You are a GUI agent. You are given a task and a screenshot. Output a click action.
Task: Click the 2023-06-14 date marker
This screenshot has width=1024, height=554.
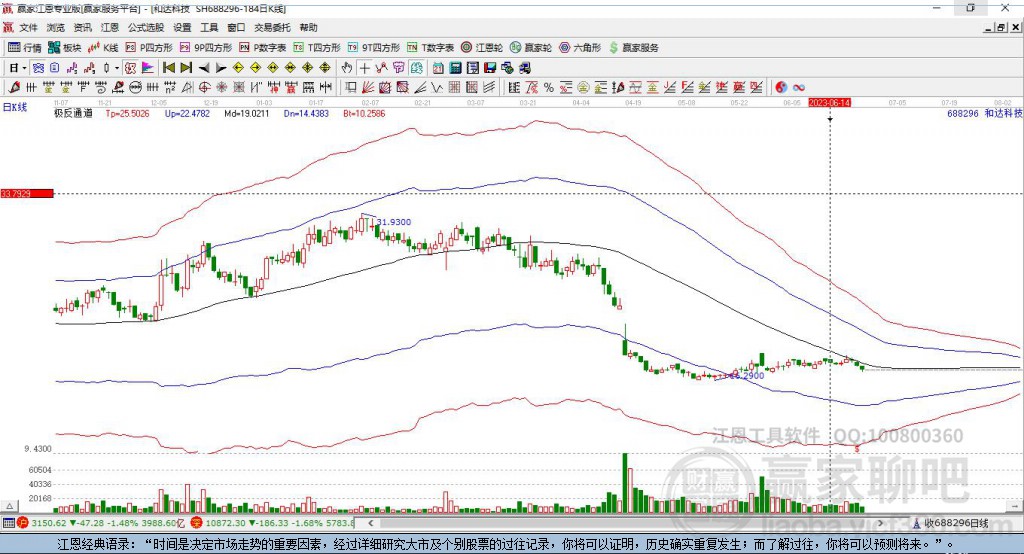829,103
